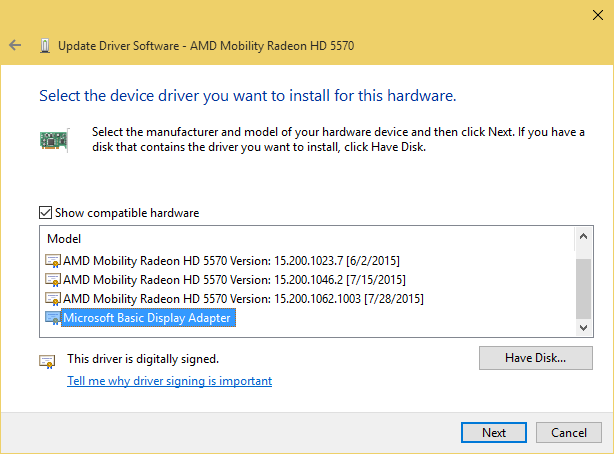Select AMD driver version 15.200.1046.2 [7/15/2015]
Viewport: 614px width, 454px height.
[x=234, y=280]
